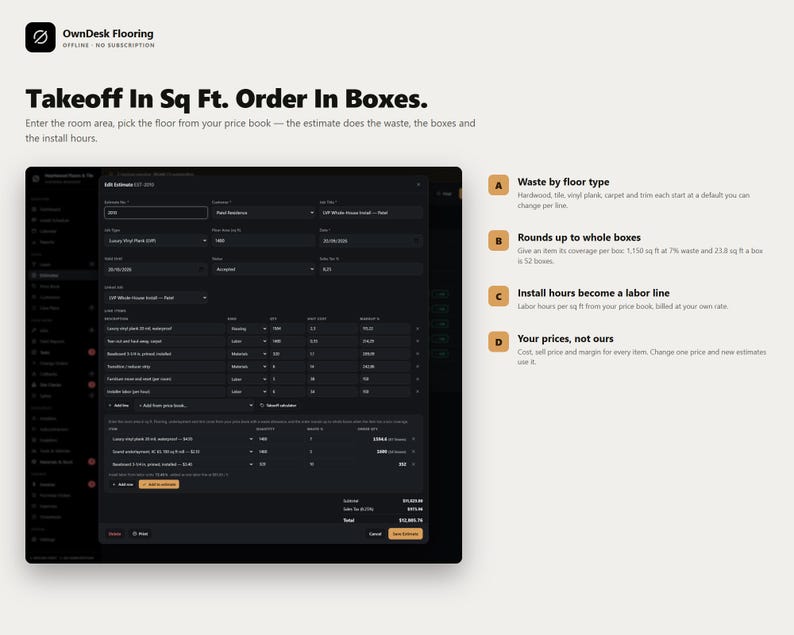Open Kind dropdown for Tear-out line
The height and width of the screenshot is (635, 794).
tap(248, 341)
